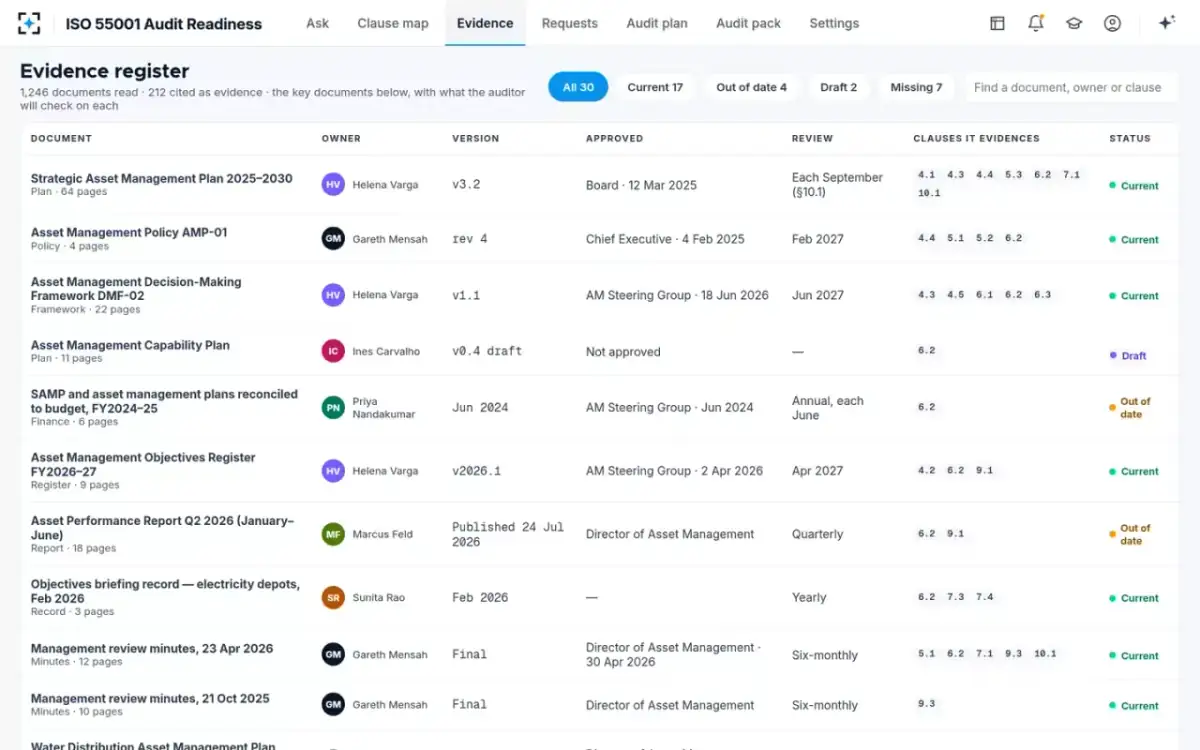The image size is (1200, 750).
Task: Click Marcus Feld's MF avatar
Action: (x=333, y=534)
